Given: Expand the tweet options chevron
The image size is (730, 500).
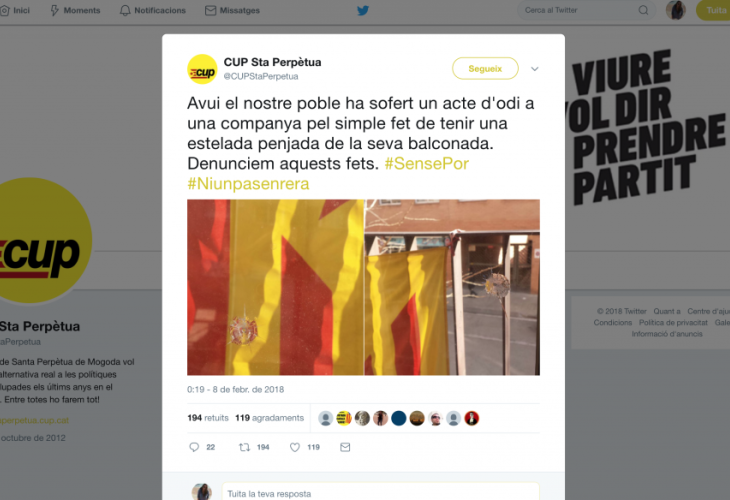Looking at the screenshot, I should click(x=534, y=69).
